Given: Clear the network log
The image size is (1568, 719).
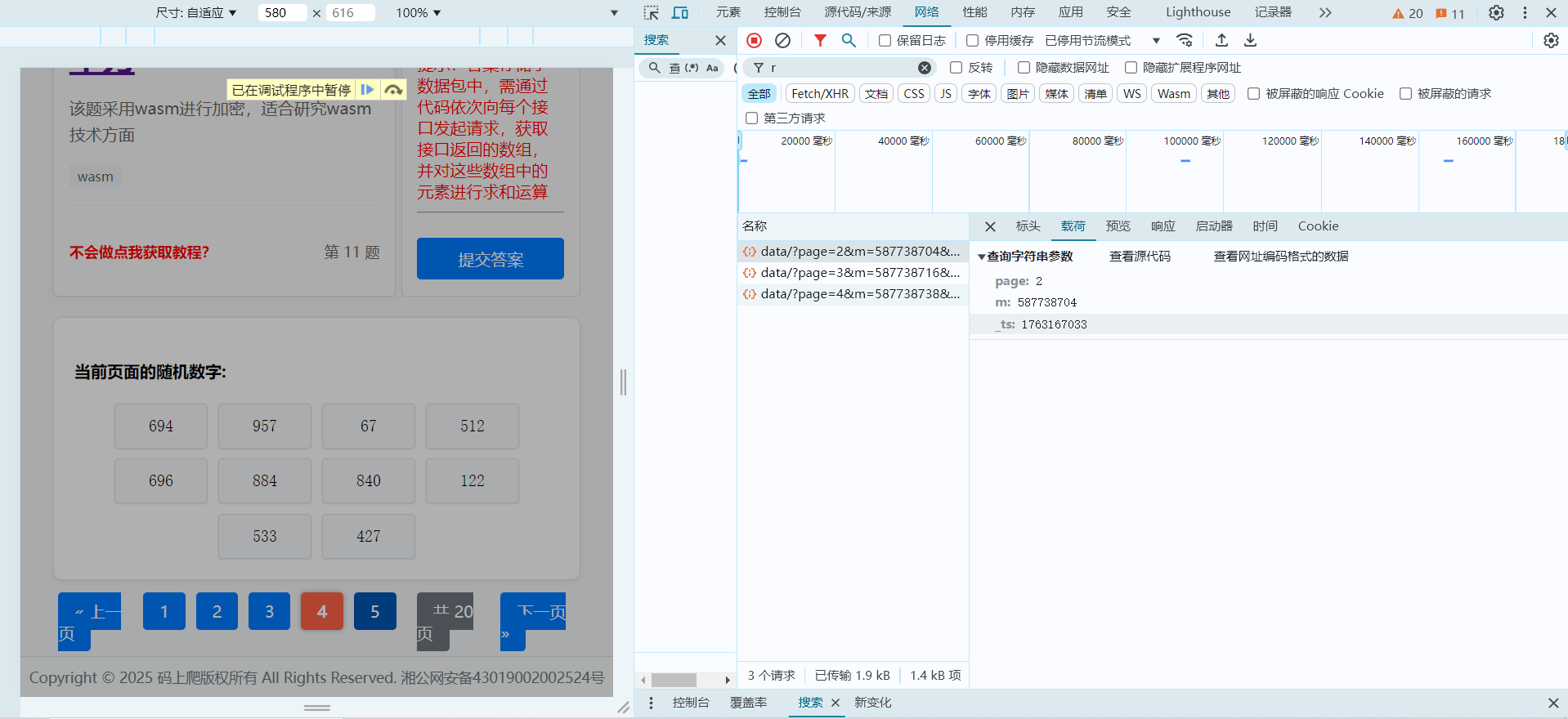Looking at the screenshot, I should coord(782,40).
